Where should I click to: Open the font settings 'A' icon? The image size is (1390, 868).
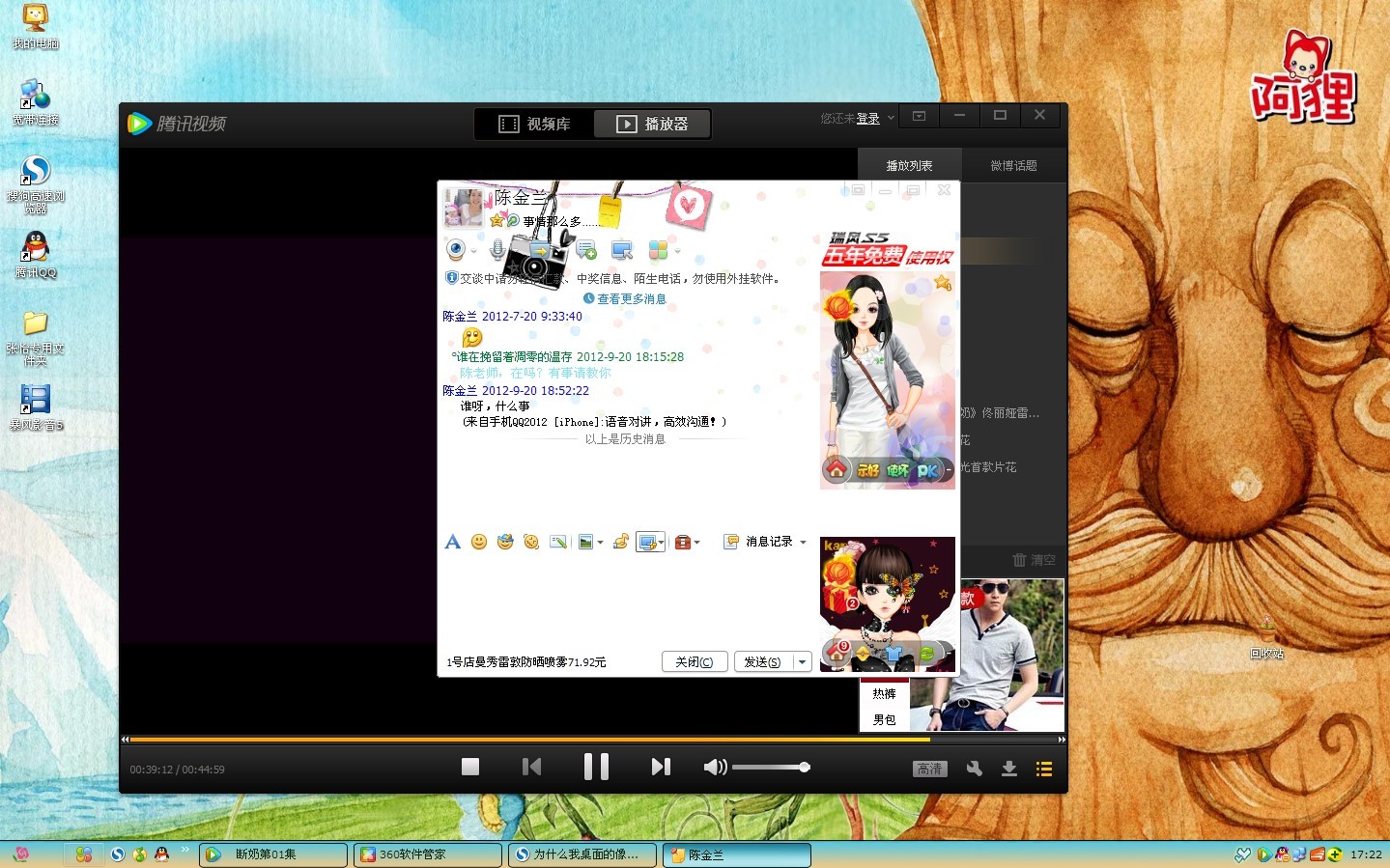[452, 542]
